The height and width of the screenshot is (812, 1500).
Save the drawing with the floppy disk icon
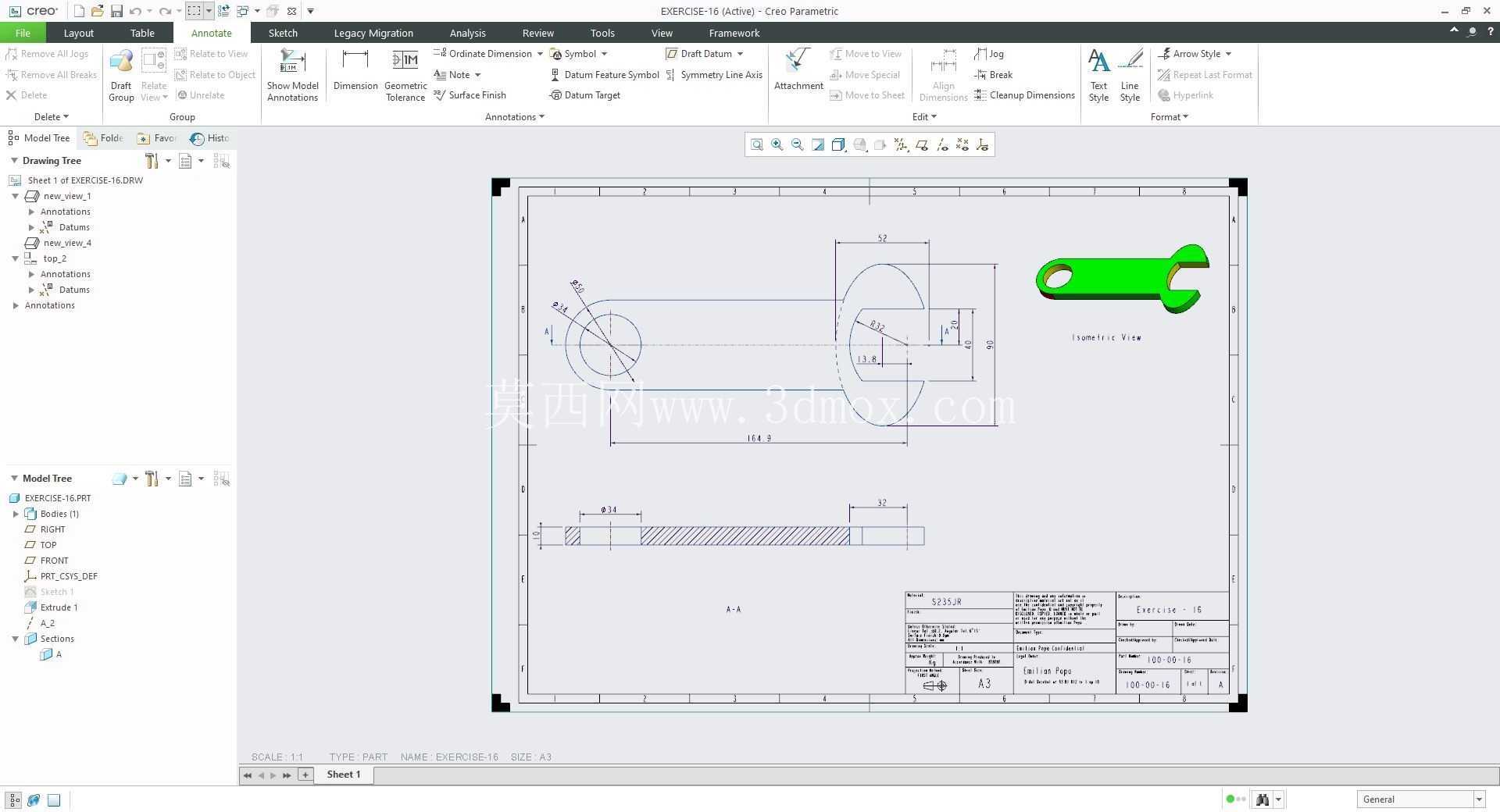point(116,11)
